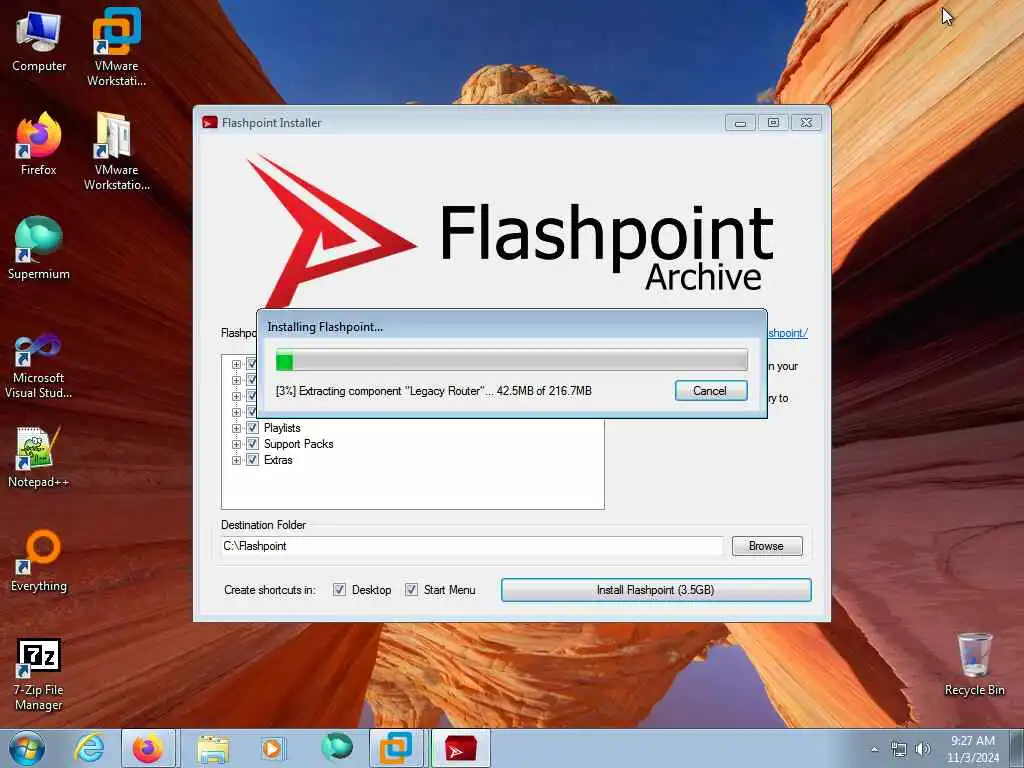Click the Flashpoint Installer title bar icon

tap(210, 122)
